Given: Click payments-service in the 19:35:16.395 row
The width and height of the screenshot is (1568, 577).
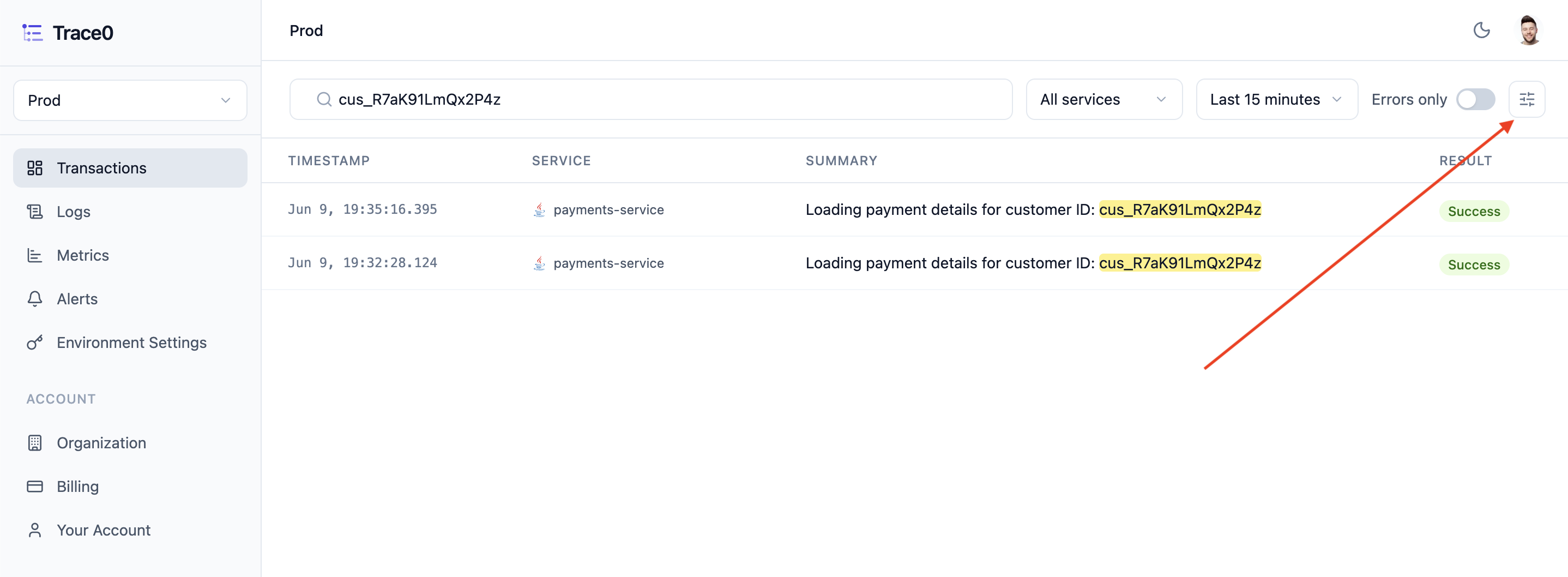Looking at the screenshot, I should (x=608, y=210).
